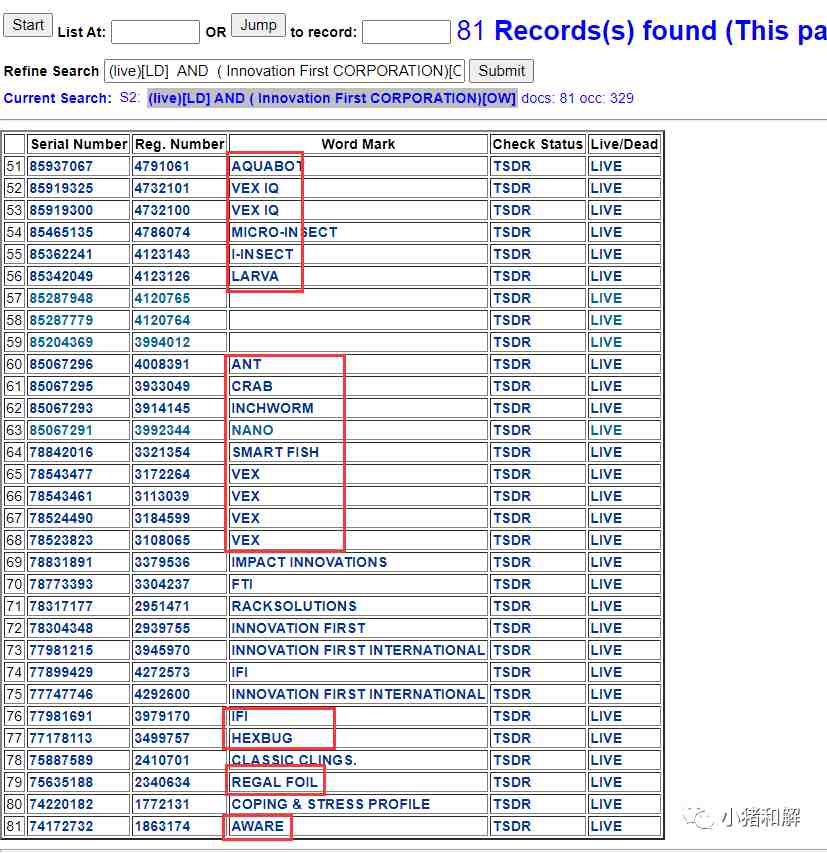The height and width of the screenshot is (853, 827).
Task: Click the Start button
Action: (x=28, y=26)
